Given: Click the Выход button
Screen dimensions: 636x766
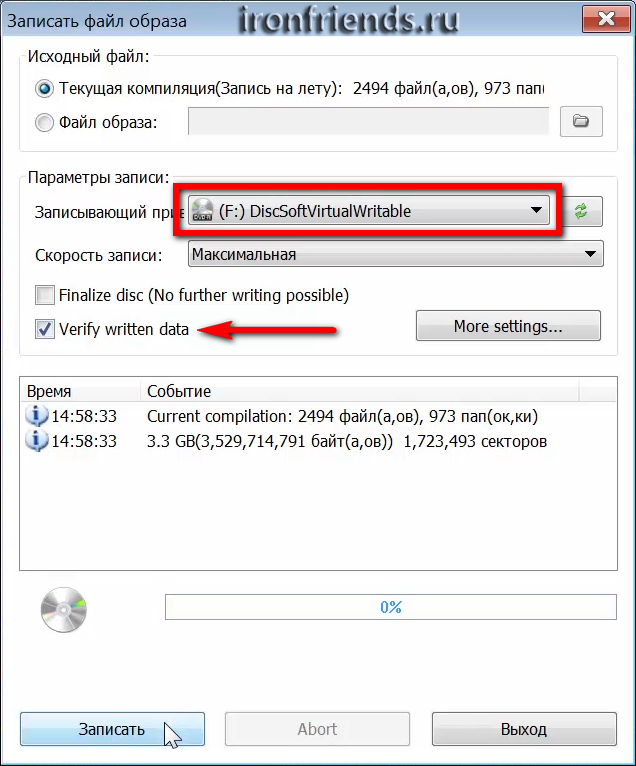Looking at the screenshot, I should 524,729.
